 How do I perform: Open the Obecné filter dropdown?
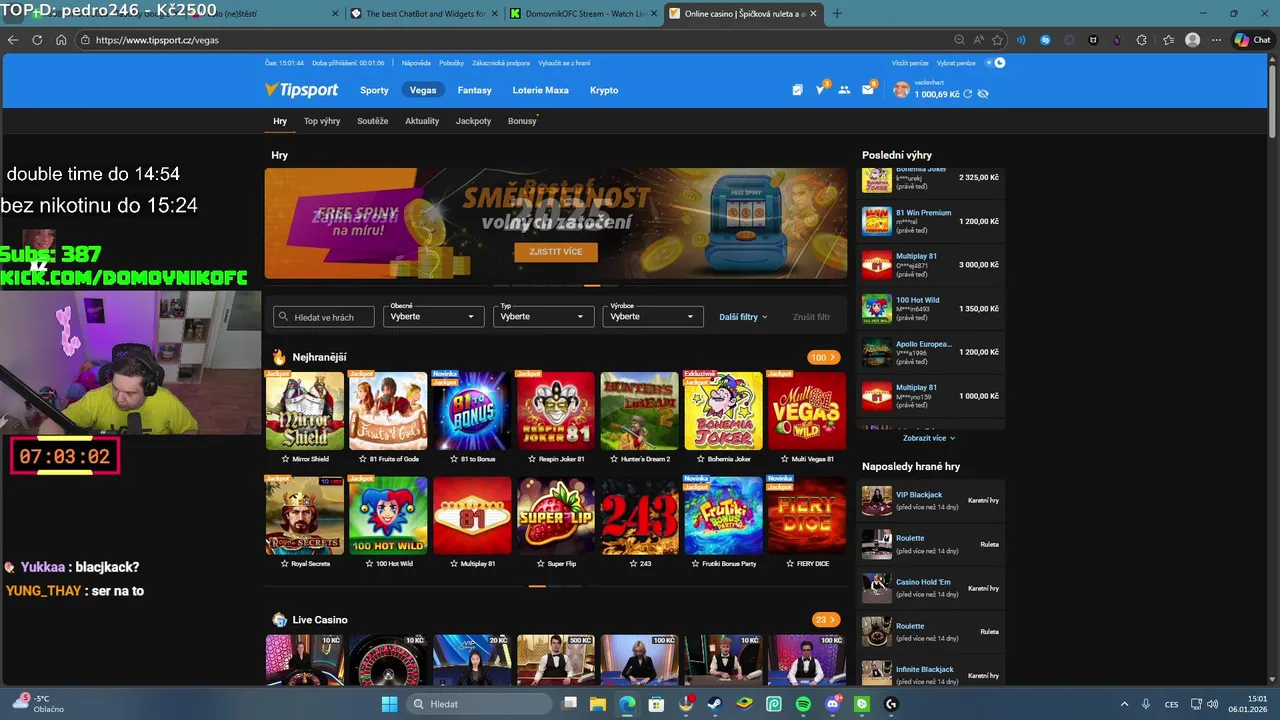pos(432,316)
